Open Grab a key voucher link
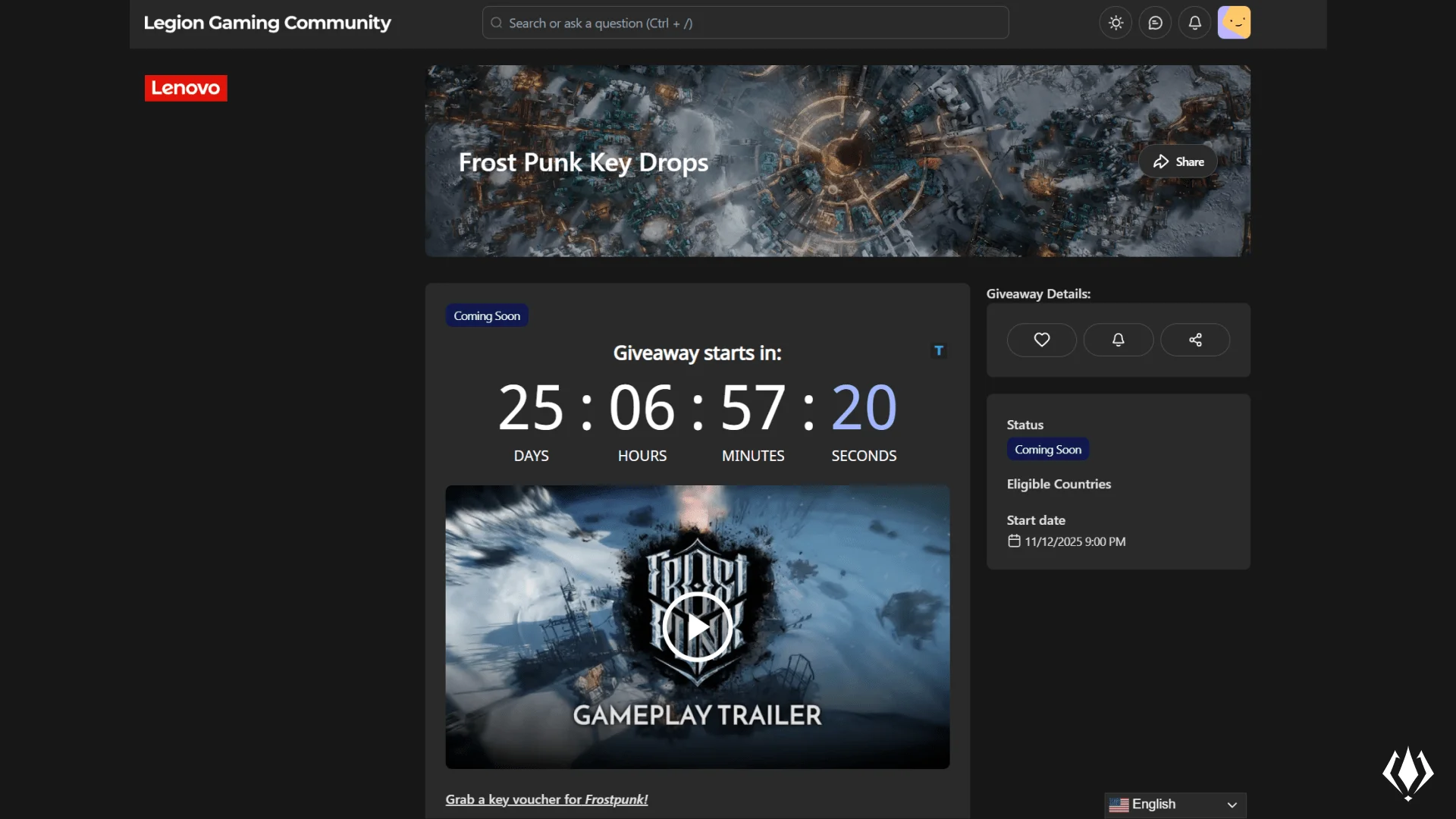 coord(546,799)
